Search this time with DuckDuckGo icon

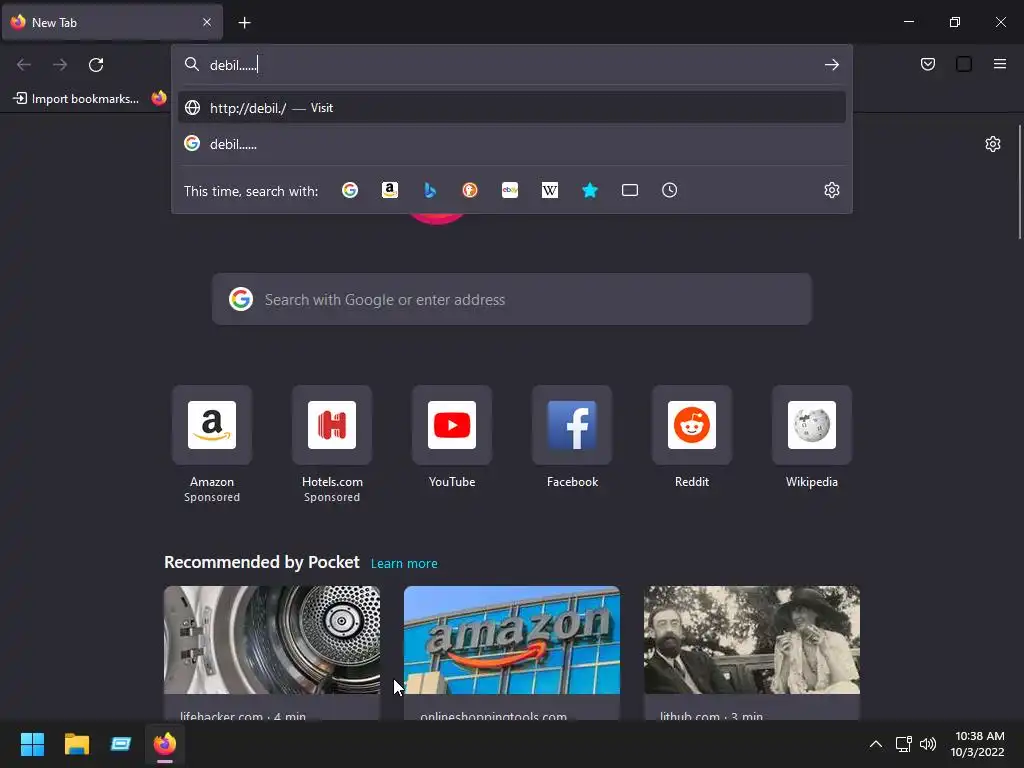(x=470, y=190)
